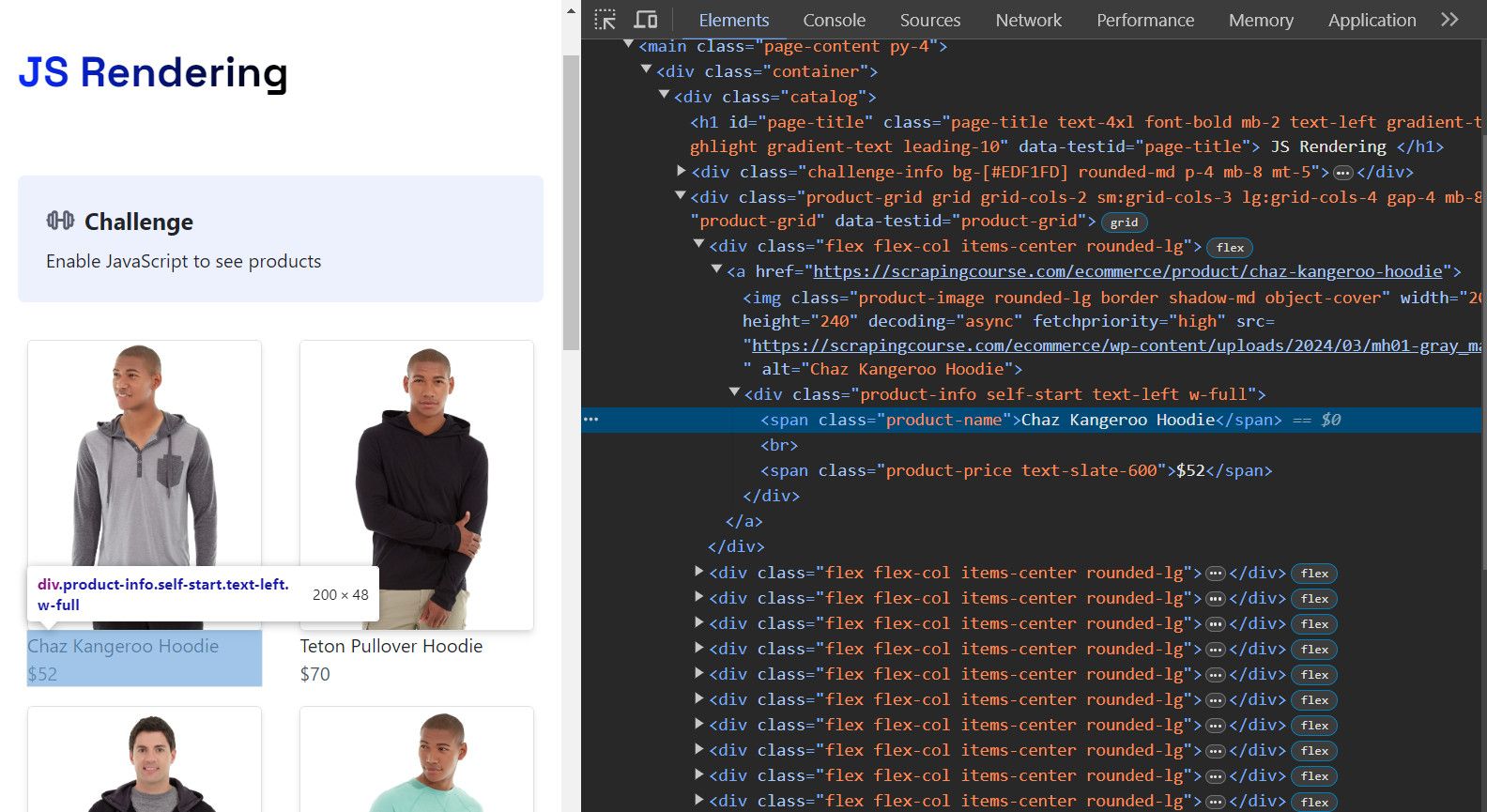Image resolution: width=1487 pixels, height=812 pixels.
Task: Switch to the Memory tab
Action: tap(1261, 20)
